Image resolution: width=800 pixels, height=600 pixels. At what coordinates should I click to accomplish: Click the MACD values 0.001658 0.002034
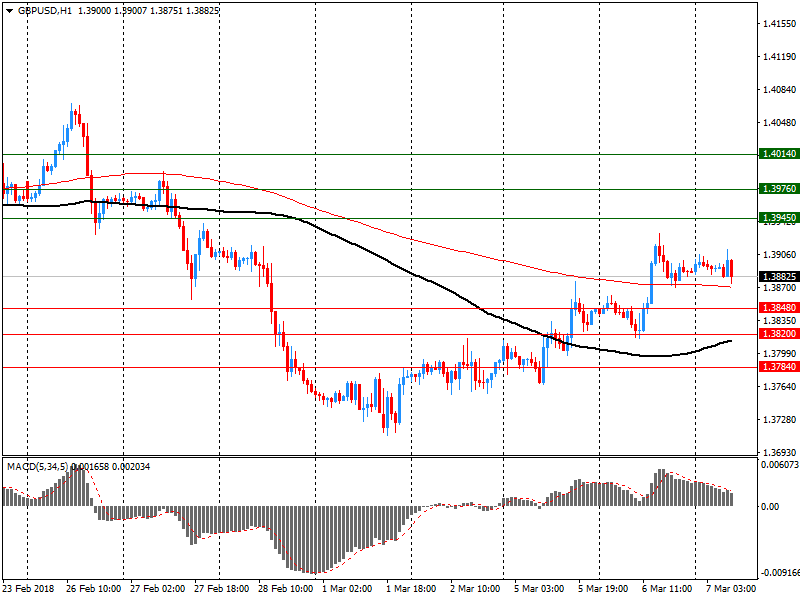pos(110,466)
